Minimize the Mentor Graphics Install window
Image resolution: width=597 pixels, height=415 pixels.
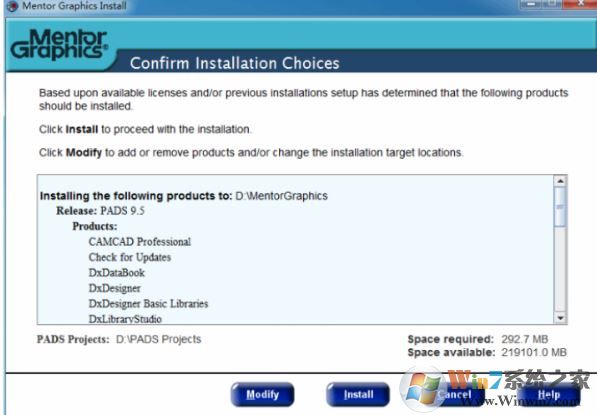[532, 4]
